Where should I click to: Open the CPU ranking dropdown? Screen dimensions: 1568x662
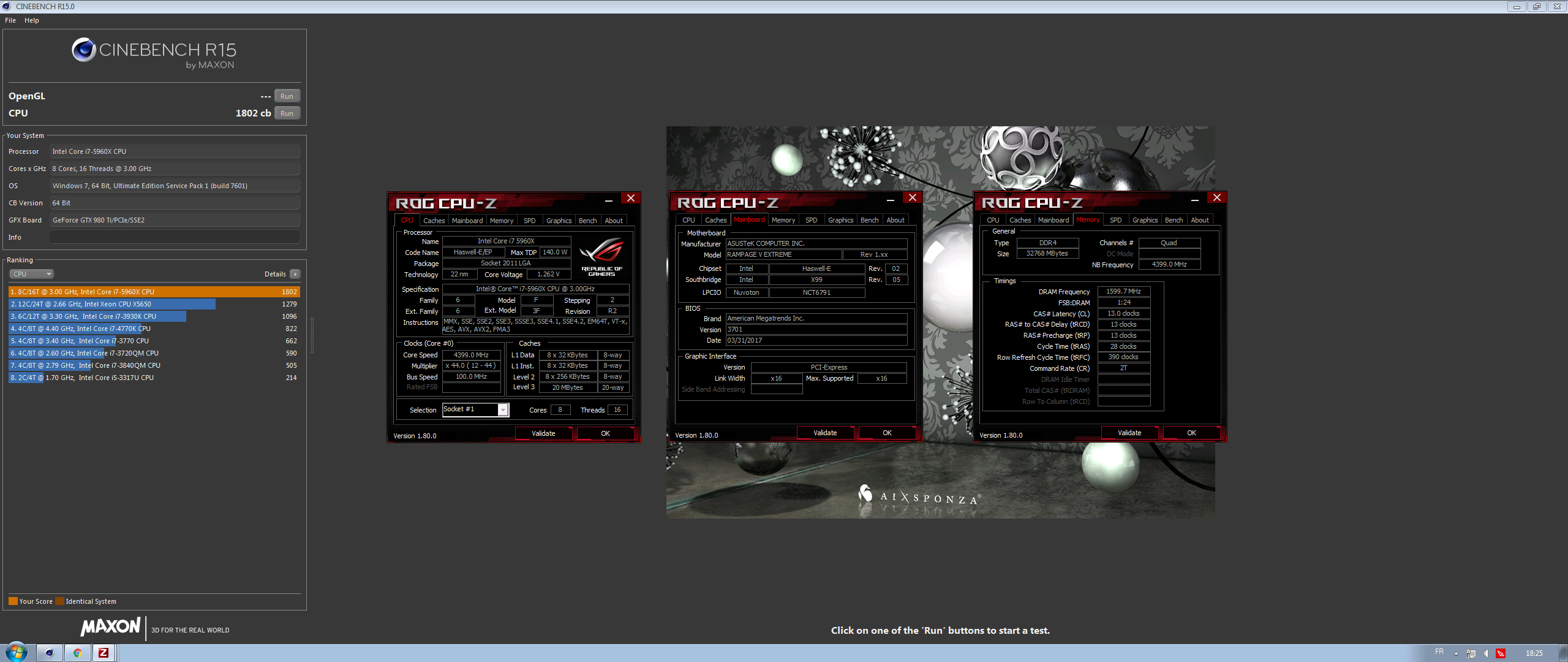31,274
